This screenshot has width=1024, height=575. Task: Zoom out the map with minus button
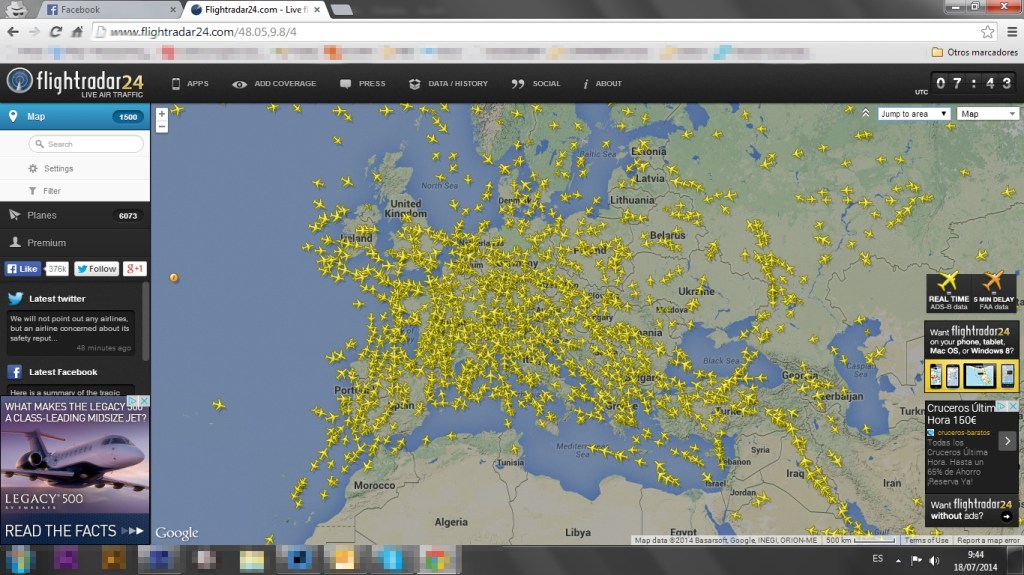tap(162, 127)
